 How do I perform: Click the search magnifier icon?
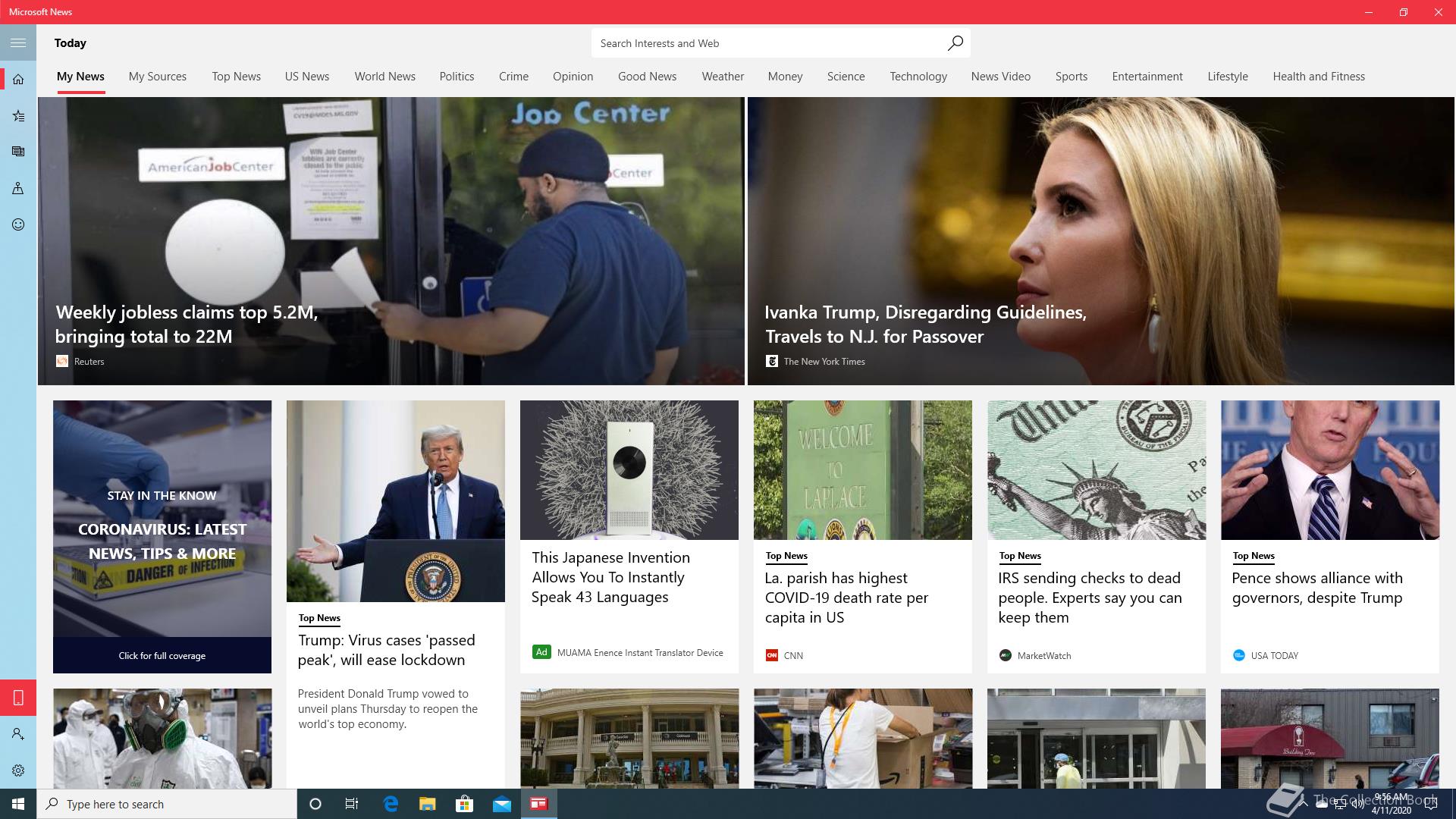tap(955, 43)
